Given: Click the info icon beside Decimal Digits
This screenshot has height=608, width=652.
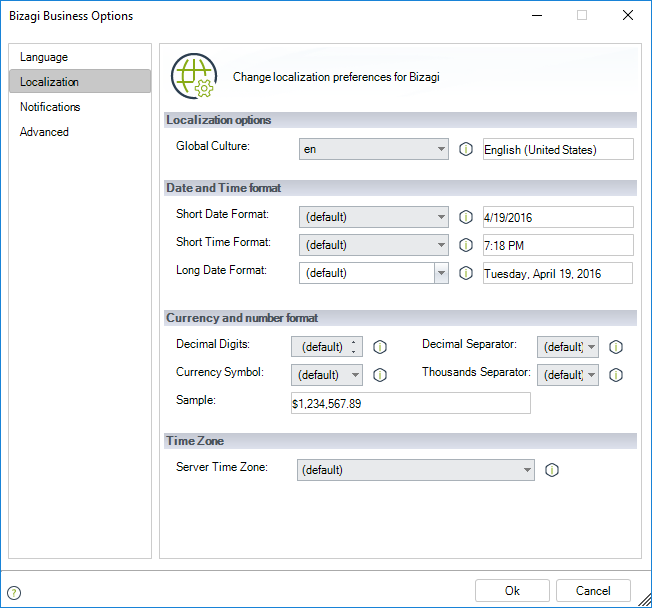Looking at the screenshot, I should pyautogui.click(x=380, y=347).
